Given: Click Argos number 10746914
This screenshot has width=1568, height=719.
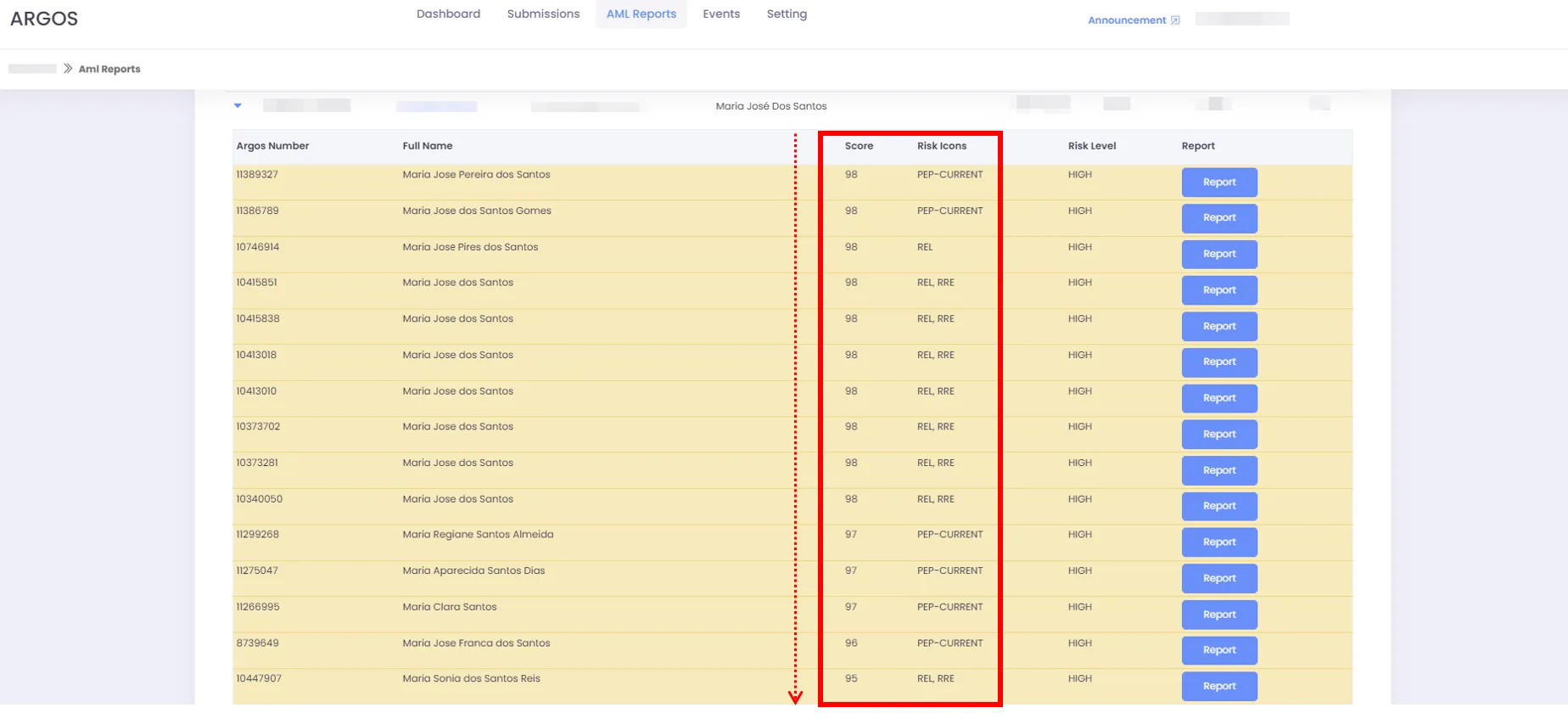Looking at the screenshot, I should coord(257,248).
